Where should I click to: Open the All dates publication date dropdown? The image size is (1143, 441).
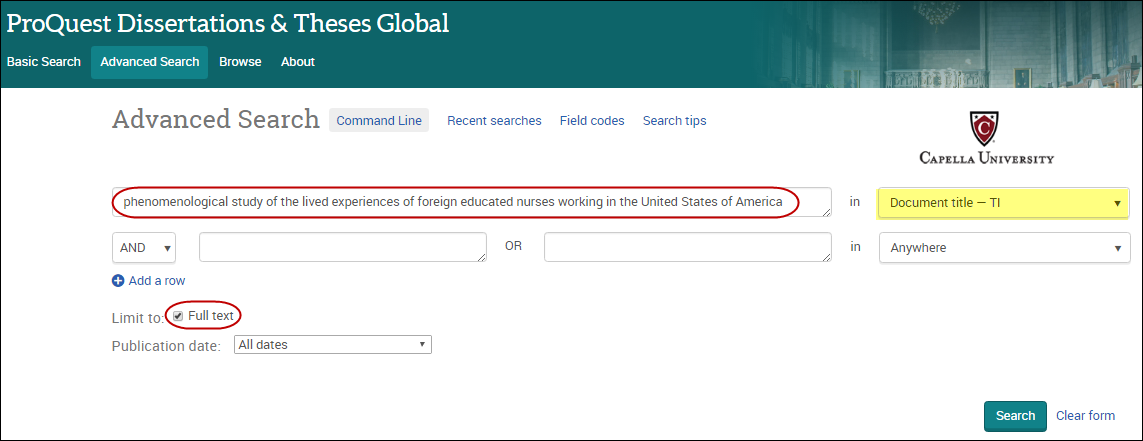pos(332,345)
